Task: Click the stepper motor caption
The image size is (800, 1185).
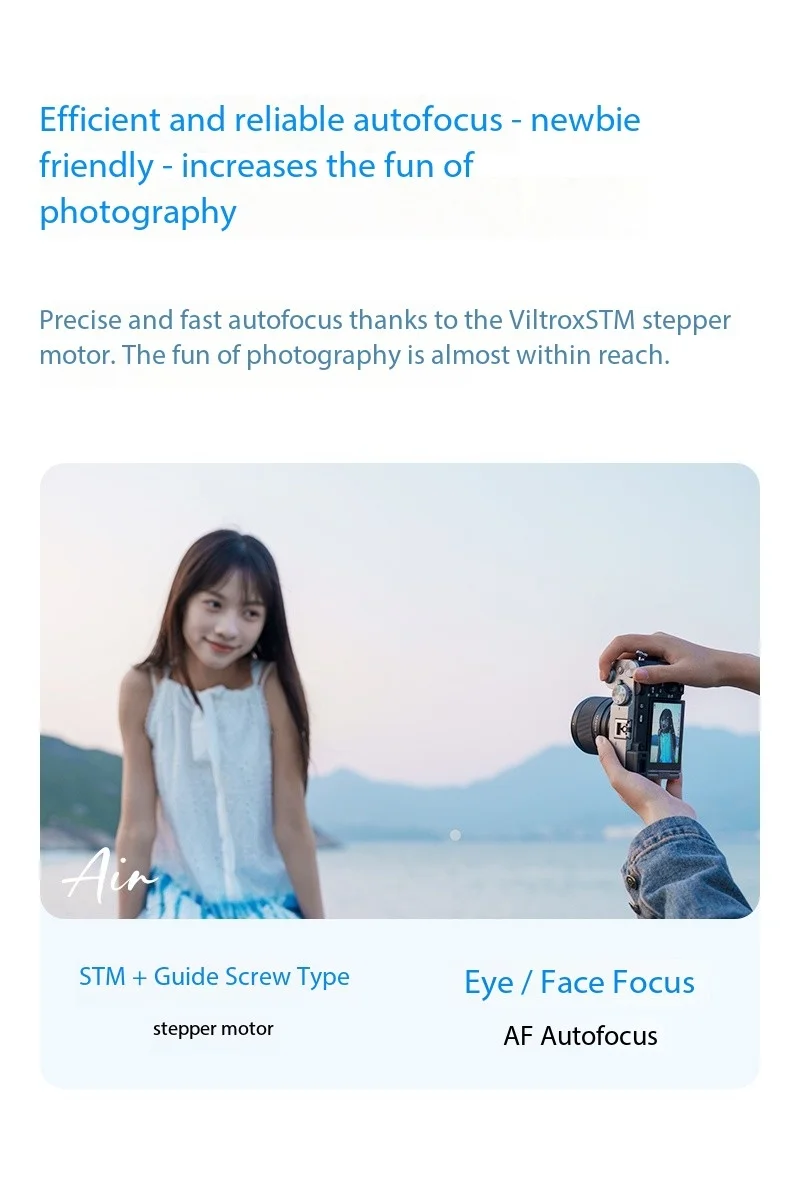Action: [x=213, y=1029]
